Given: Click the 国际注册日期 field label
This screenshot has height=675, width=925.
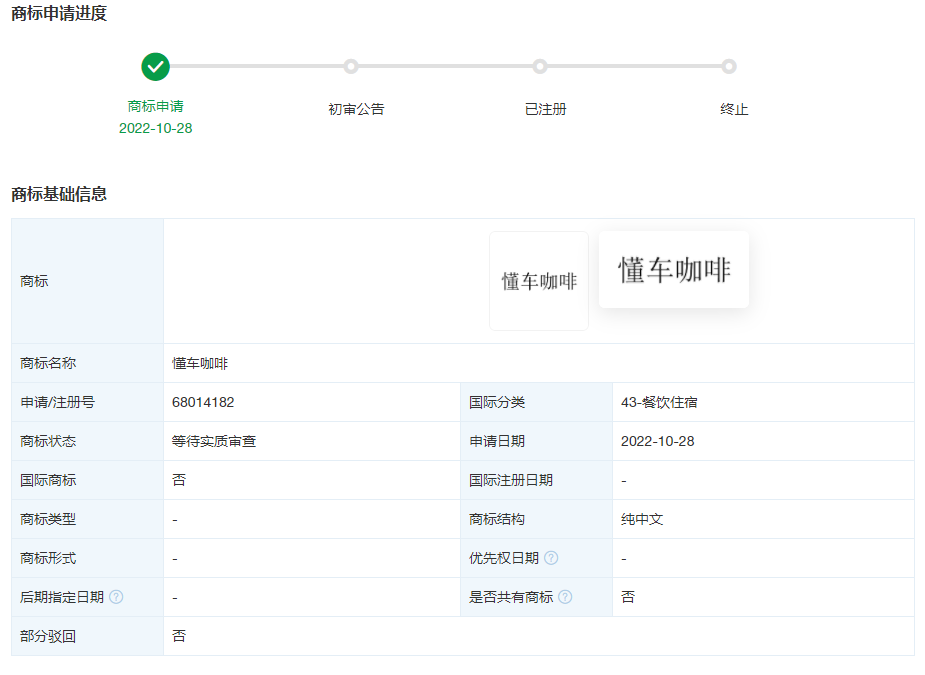Looking at the screenshot, I should [511, 480].
